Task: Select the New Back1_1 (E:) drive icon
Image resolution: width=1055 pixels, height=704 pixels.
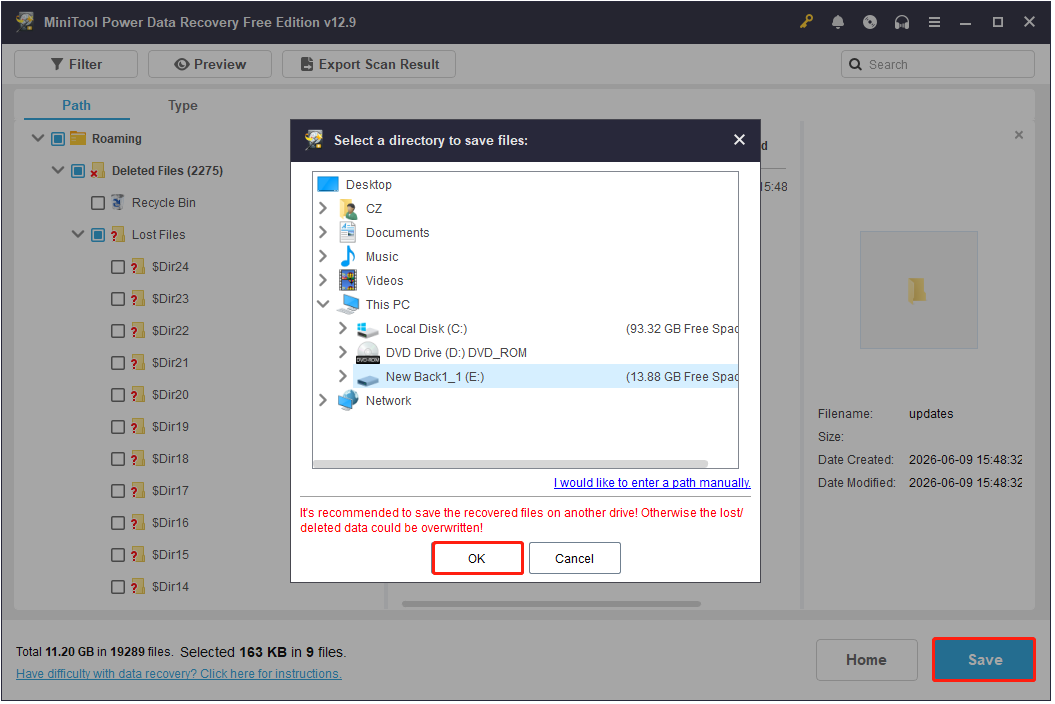Action: [368, 379]
